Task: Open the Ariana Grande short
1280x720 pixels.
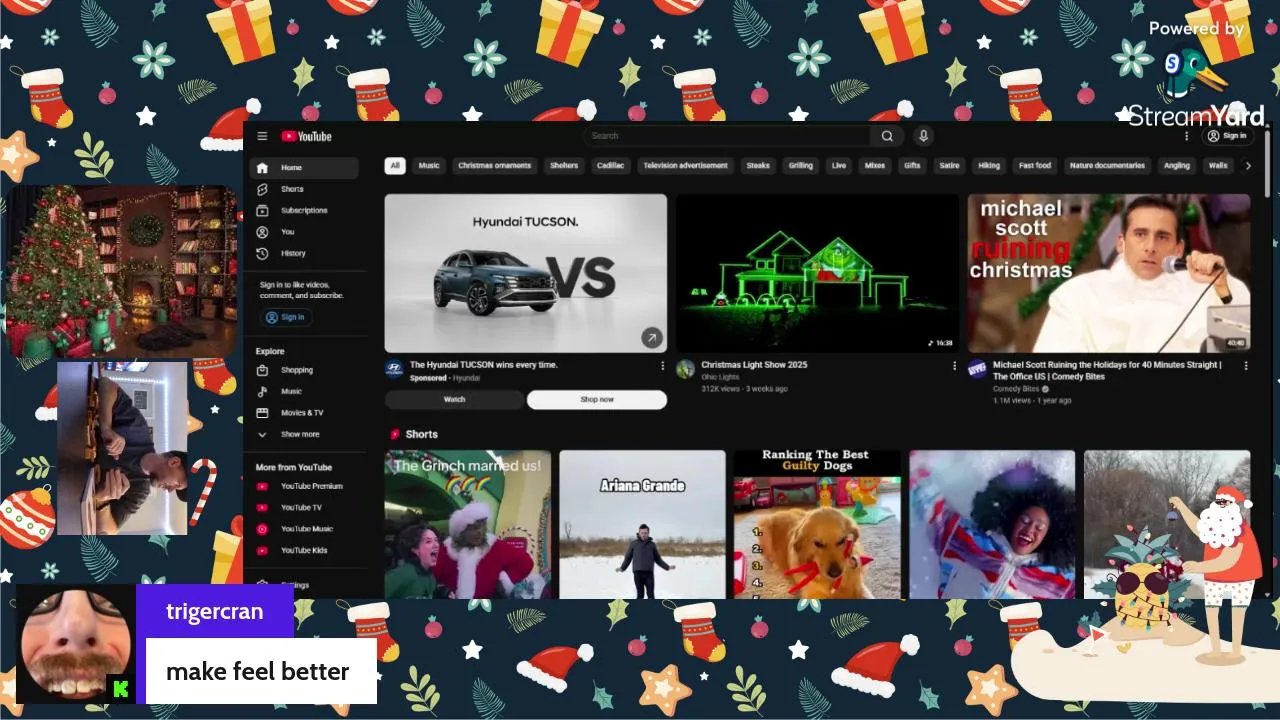Action: 642,524
